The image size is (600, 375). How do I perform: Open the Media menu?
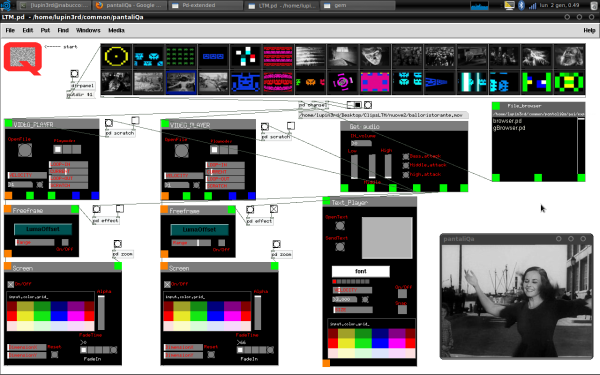point(116,30)
